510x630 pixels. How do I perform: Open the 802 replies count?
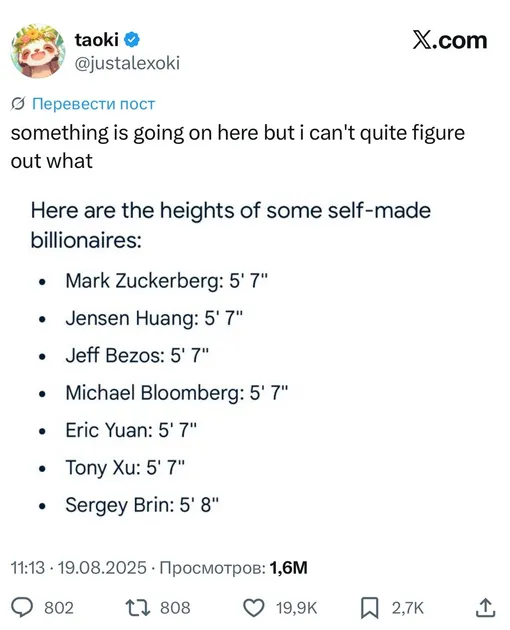59,608
